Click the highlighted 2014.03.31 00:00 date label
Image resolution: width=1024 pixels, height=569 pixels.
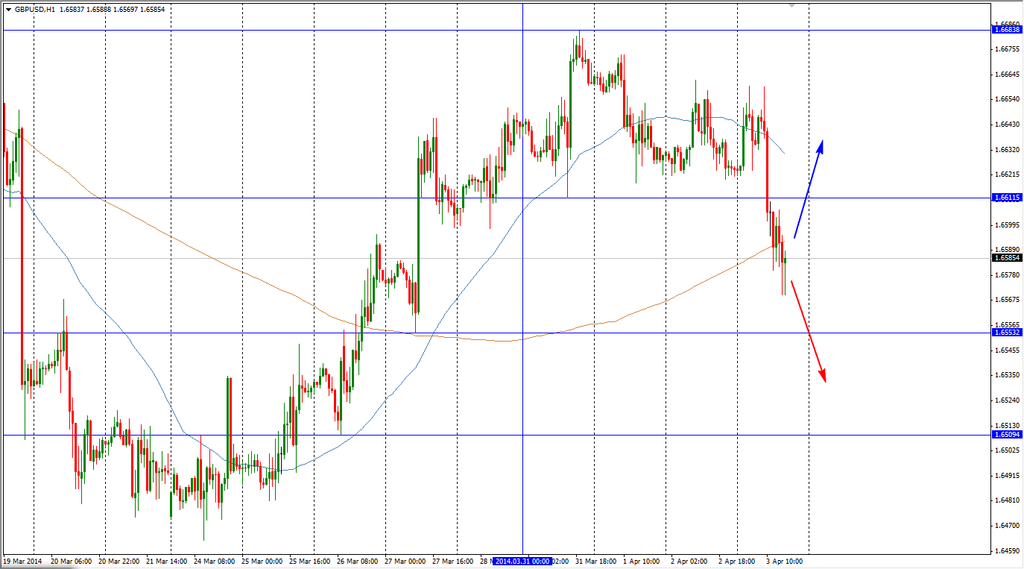pyautogui.click(x=523, y=561)
